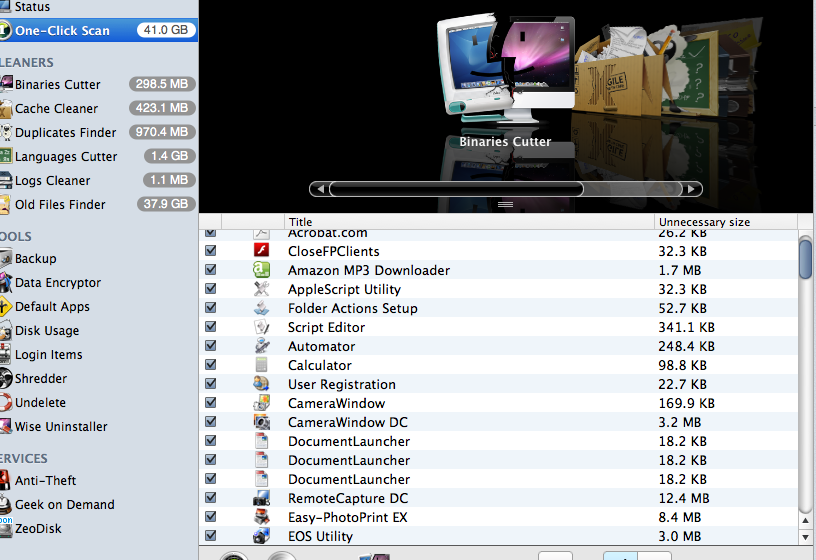Image resolution: width=816 pixels, height=560 pixels.
Task: Click the Geek on Demand icon
Action: pos(5,504)
